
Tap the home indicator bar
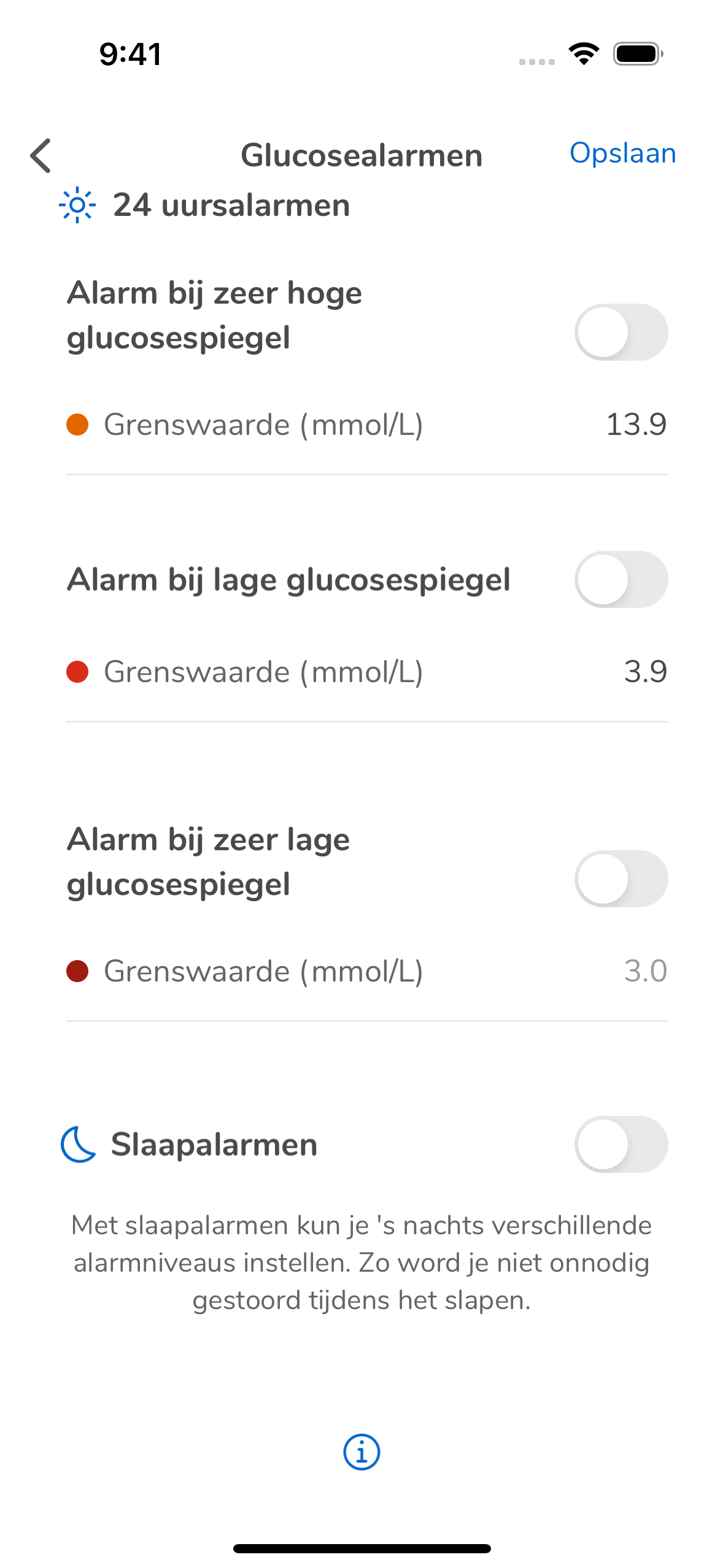point(361,1548)
